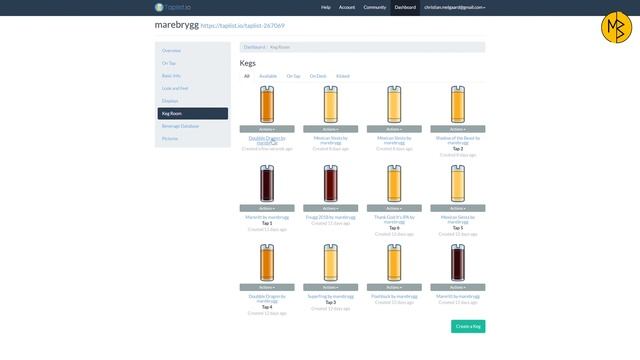Open Actions dropdown for Mareritt on Tap 1
This screenshot has height=360, width=640.
[x=267, y=208]
